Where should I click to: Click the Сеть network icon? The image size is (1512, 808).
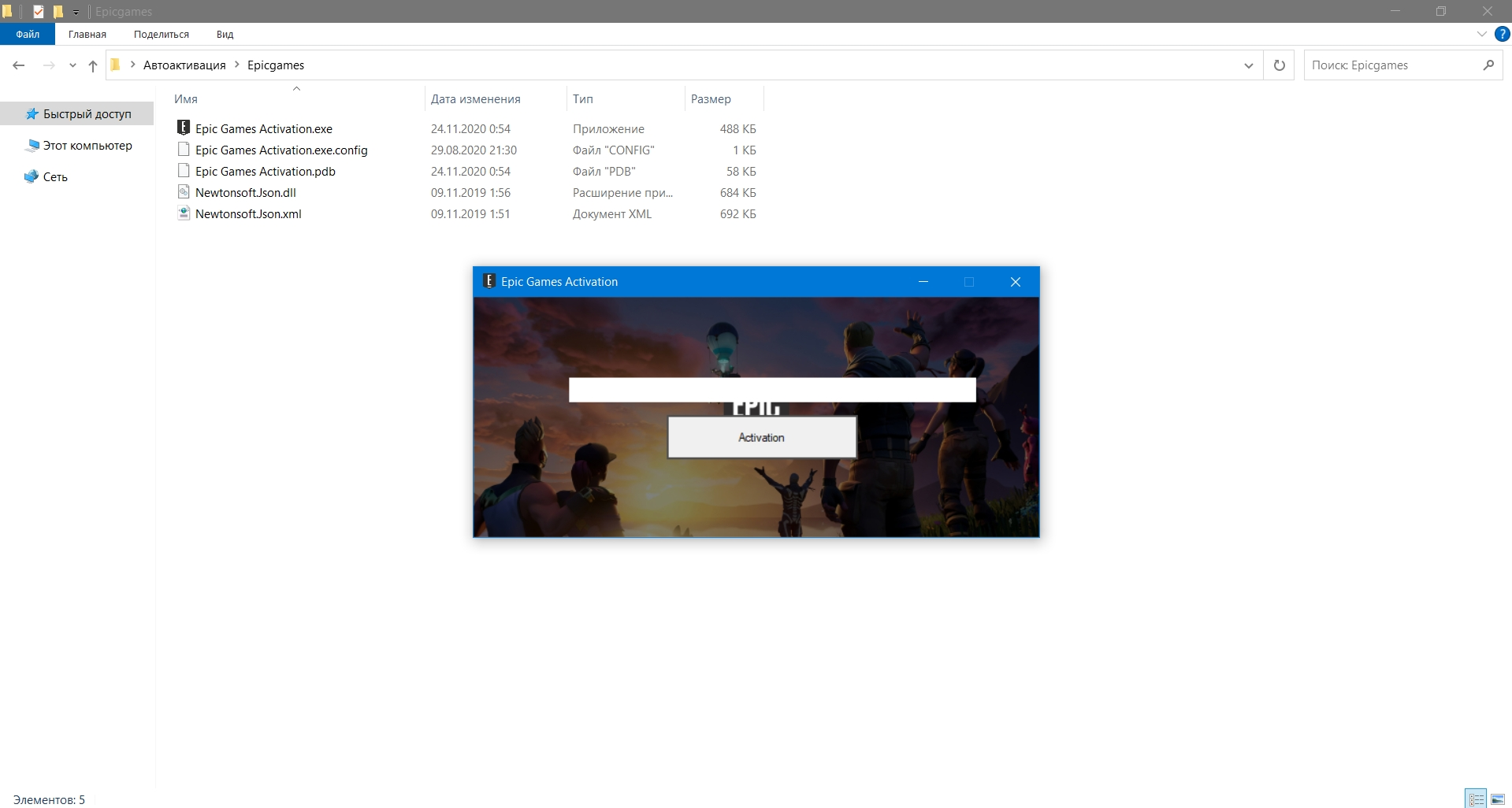tap(32, 176)
